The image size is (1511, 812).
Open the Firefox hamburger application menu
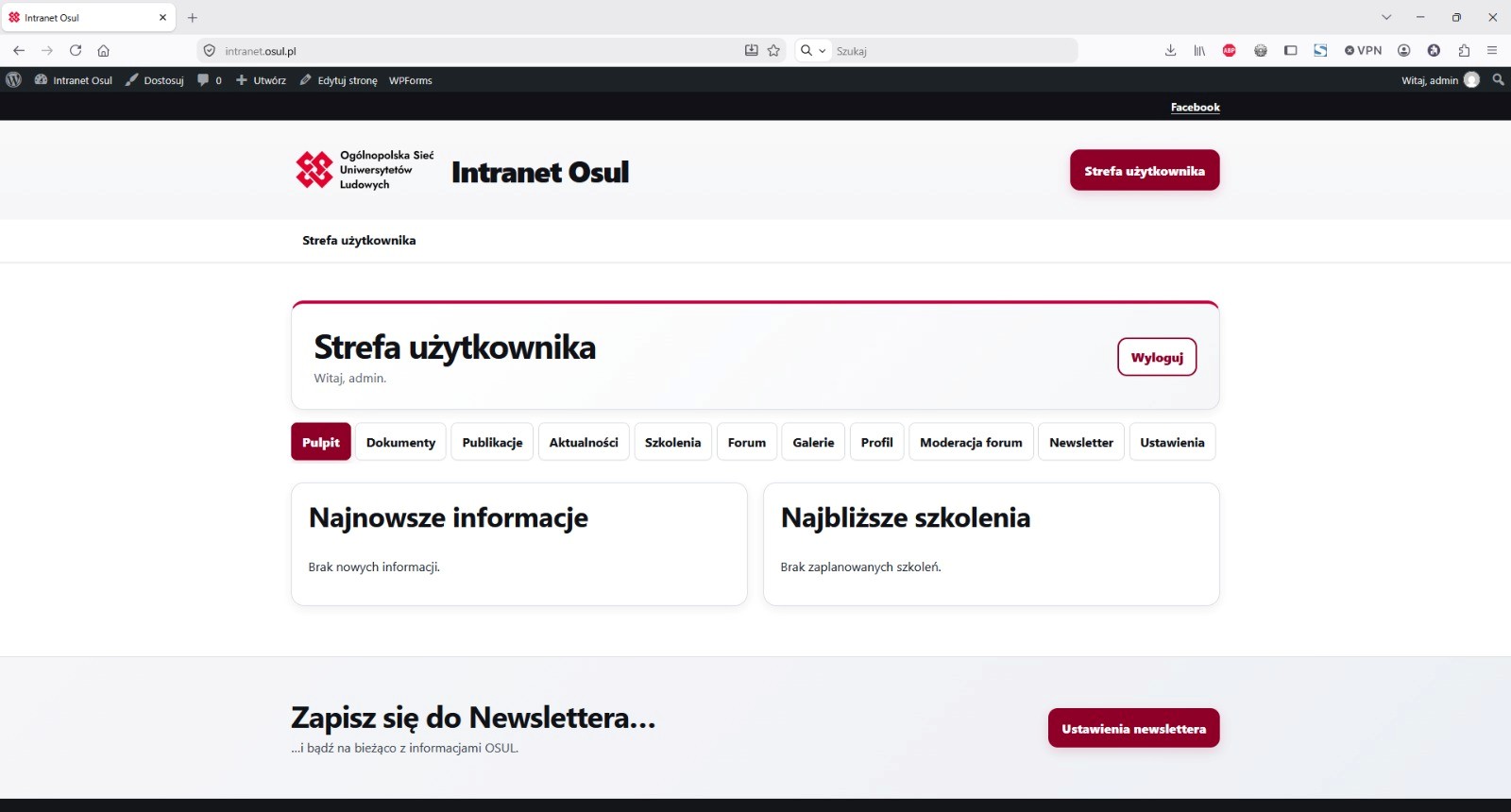click(1492, 51)
